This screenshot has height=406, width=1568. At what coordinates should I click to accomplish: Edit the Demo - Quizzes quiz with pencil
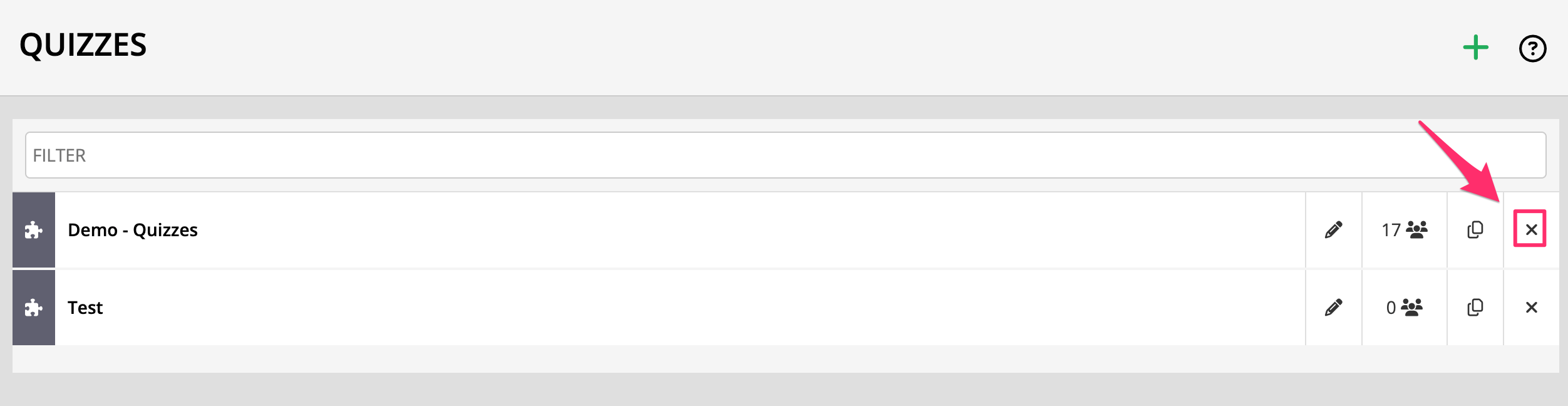pyautogui.click(x=1333, y=230)
